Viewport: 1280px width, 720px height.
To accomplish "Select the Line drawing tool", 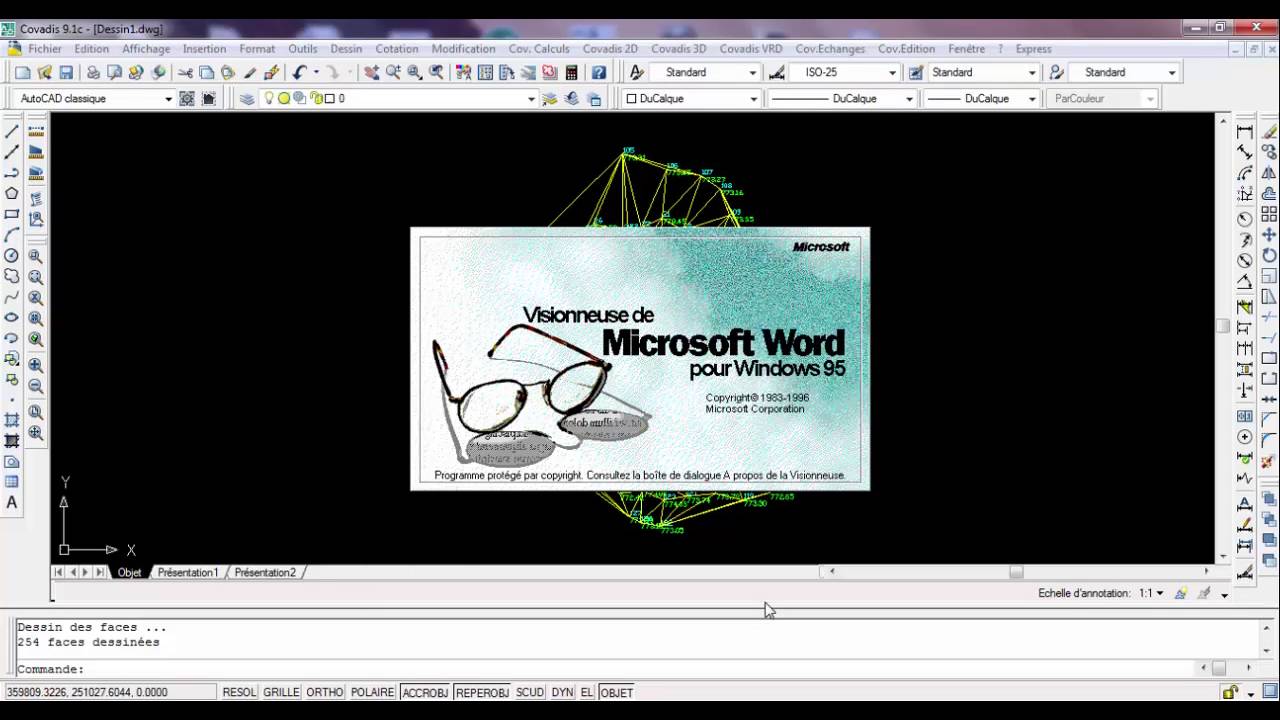I will (12, 131).
